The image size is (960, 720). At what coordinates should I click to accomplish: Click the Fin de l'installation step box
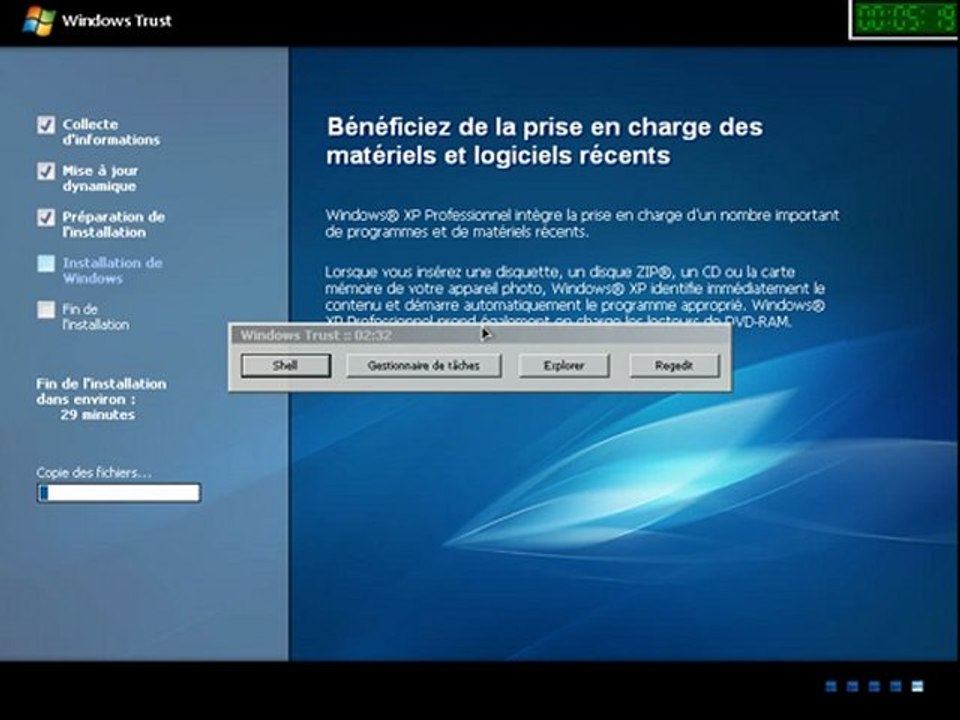click(46, 310)
